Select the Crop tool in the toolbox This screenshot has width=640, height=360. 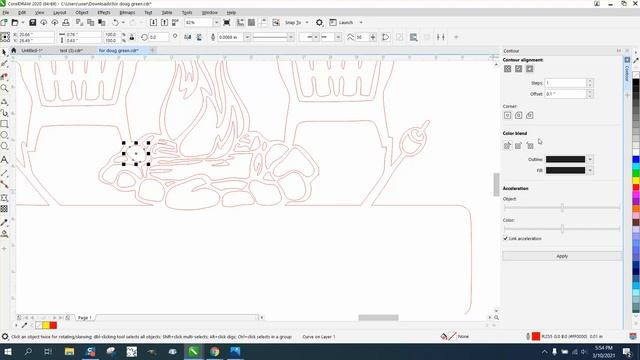[x=4, y=76]
